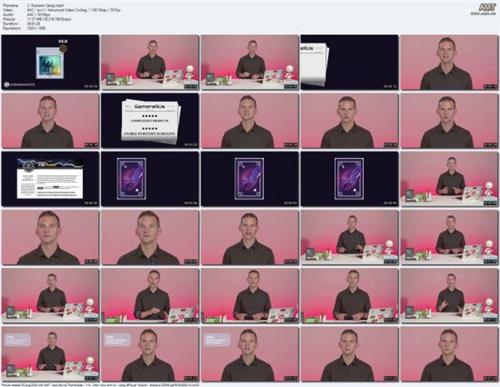This screenshot has width=500, height=387.
Task: Open the thumbnail with white paper stack cut off
Action: coord(349,62)
